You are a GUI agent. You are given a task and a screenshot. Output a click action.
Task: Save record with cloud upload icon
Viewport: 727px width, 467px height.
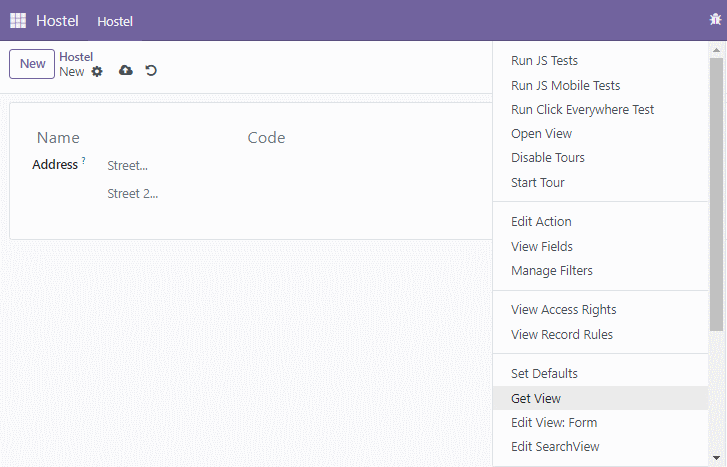coord(126,70)
